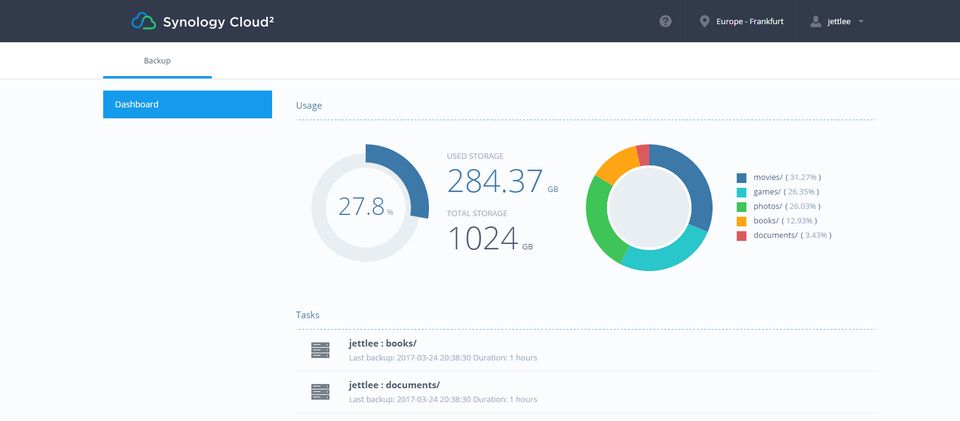
Task: Click the movies/ ( 31.27% ) legend label
Action: pos(787,177)
